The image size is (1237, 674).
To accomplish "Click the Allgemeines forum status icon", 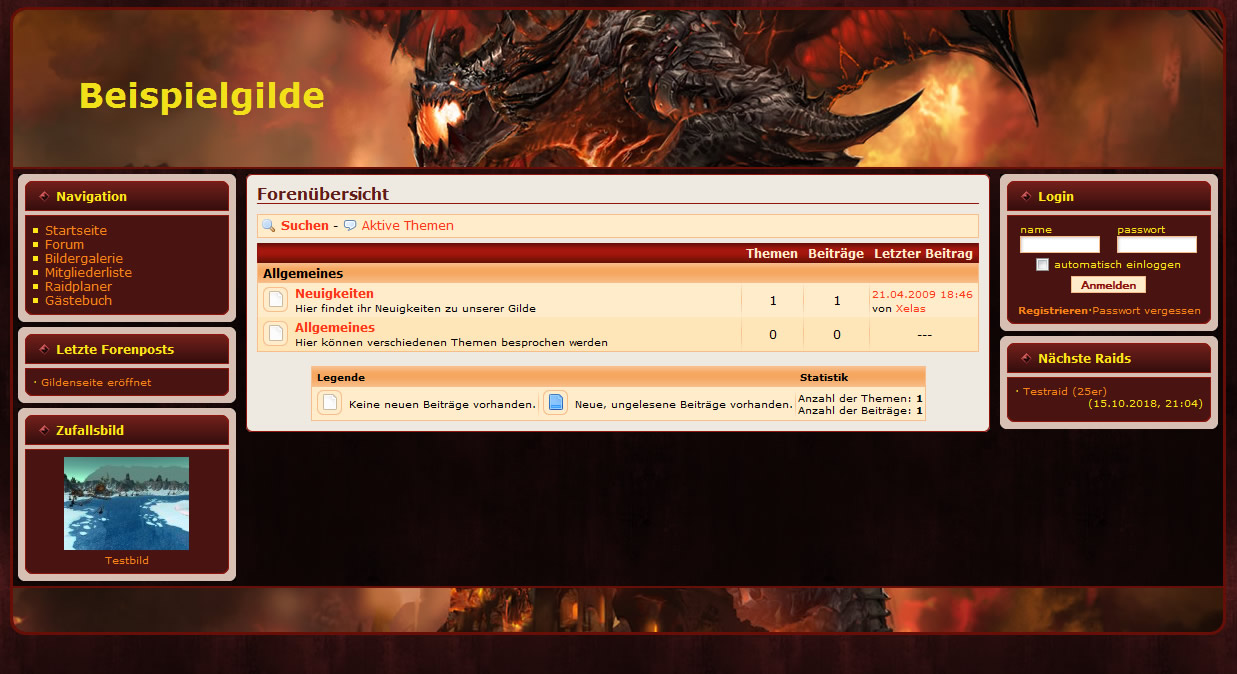I will pyautogui.click(x=276, y=334).
